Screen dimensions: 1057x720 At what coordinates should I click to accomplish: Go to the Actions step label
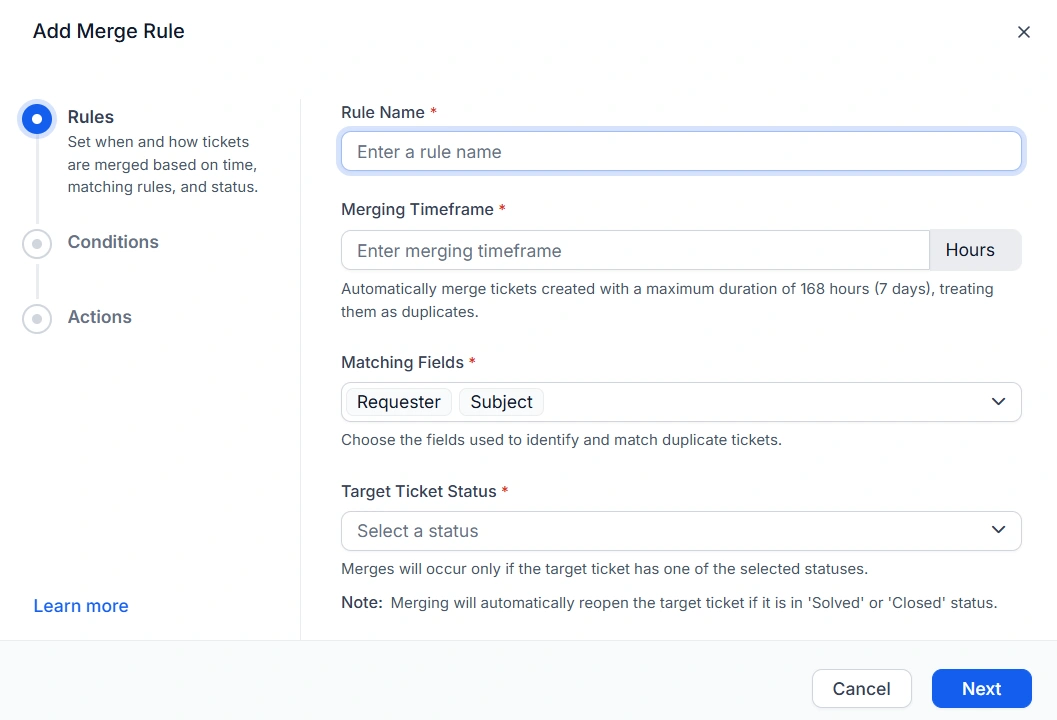pos(100,317)
